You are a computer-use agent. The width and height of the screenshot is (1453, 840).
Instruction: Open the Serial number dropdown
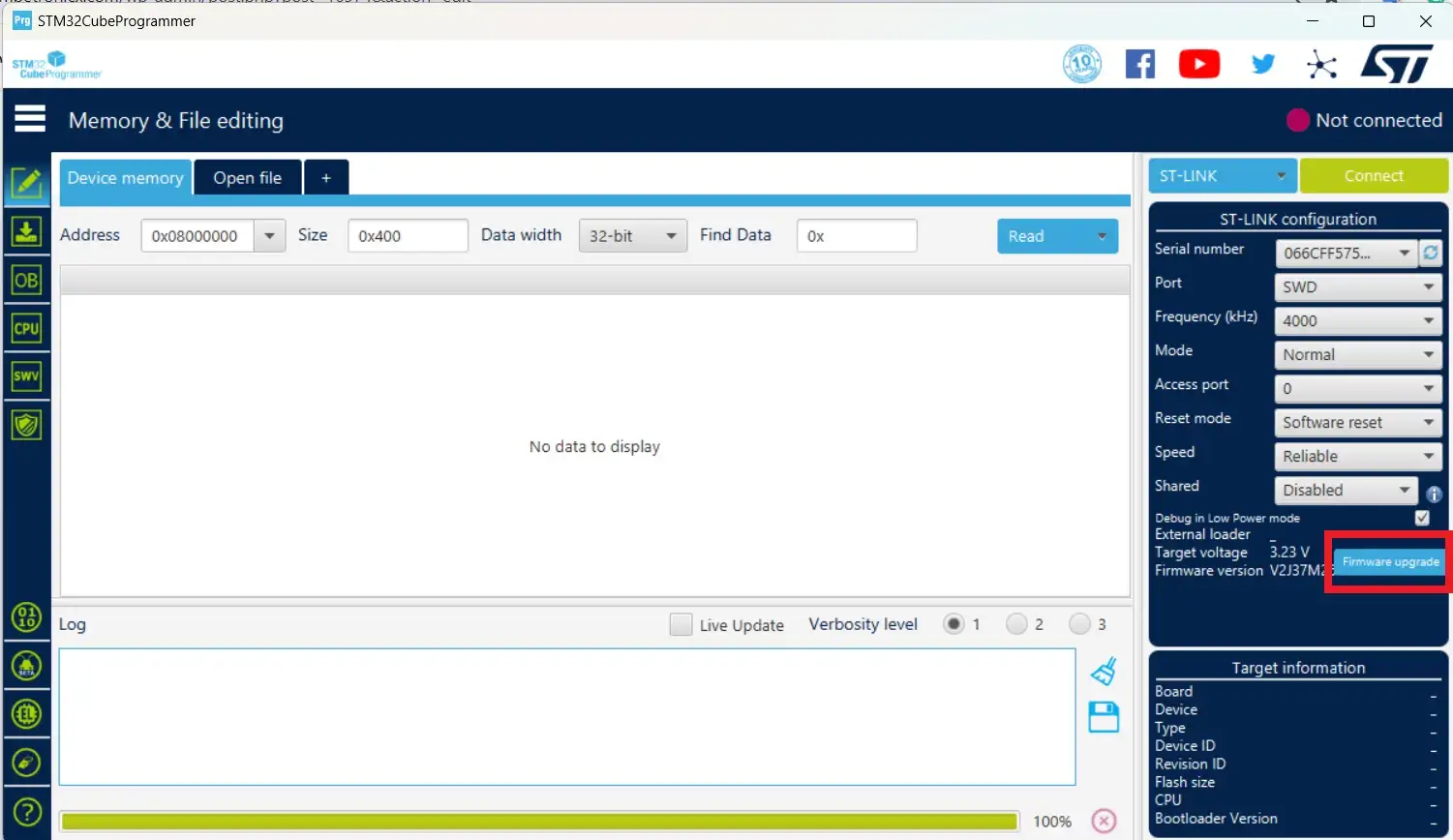click(x=1346, y=253)
